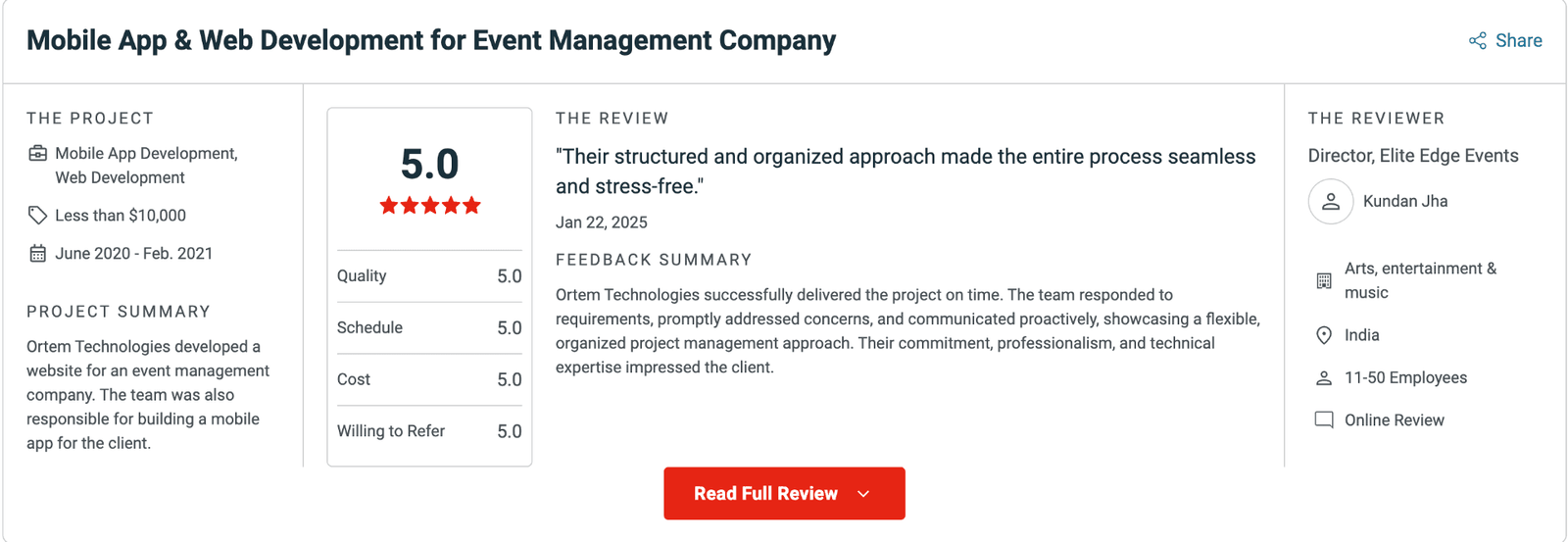Click the briefcase services icon
The image size is (1568, 542).
(x=37, y=154)
